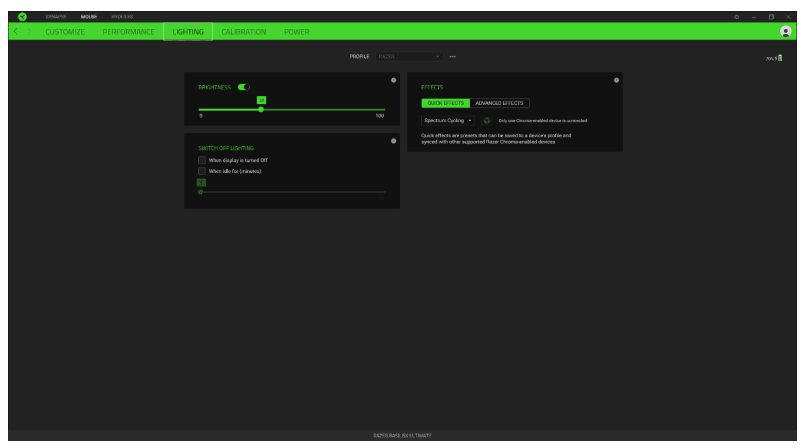This screenshot has height=448, width=808.
Task: Toggle the Brightness switch
Action: tap(244, 87)
